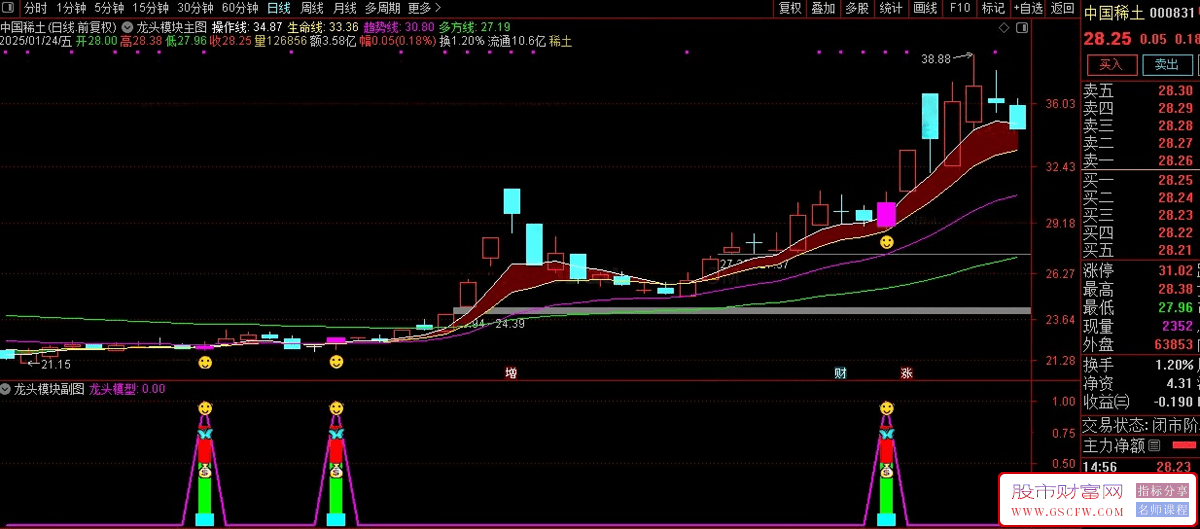Screen dimensions: 1200x529
Task: Click the 财 event marker below the chart
Action: [841, 373]
